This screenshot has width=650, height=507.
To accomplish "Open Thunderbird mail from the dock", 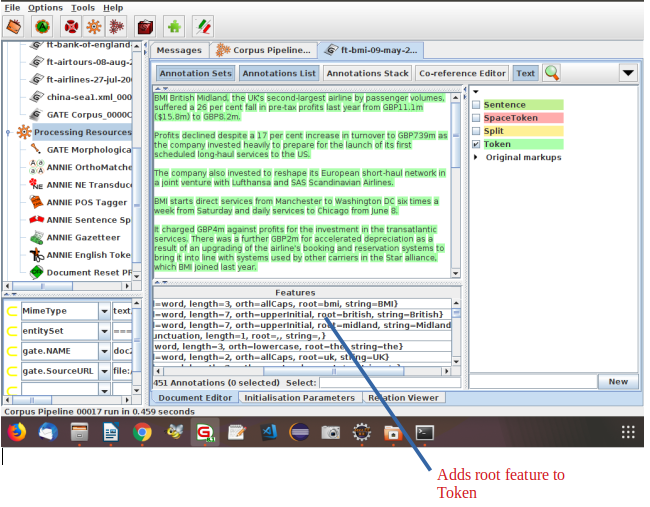I will click(x=48, y=432).
